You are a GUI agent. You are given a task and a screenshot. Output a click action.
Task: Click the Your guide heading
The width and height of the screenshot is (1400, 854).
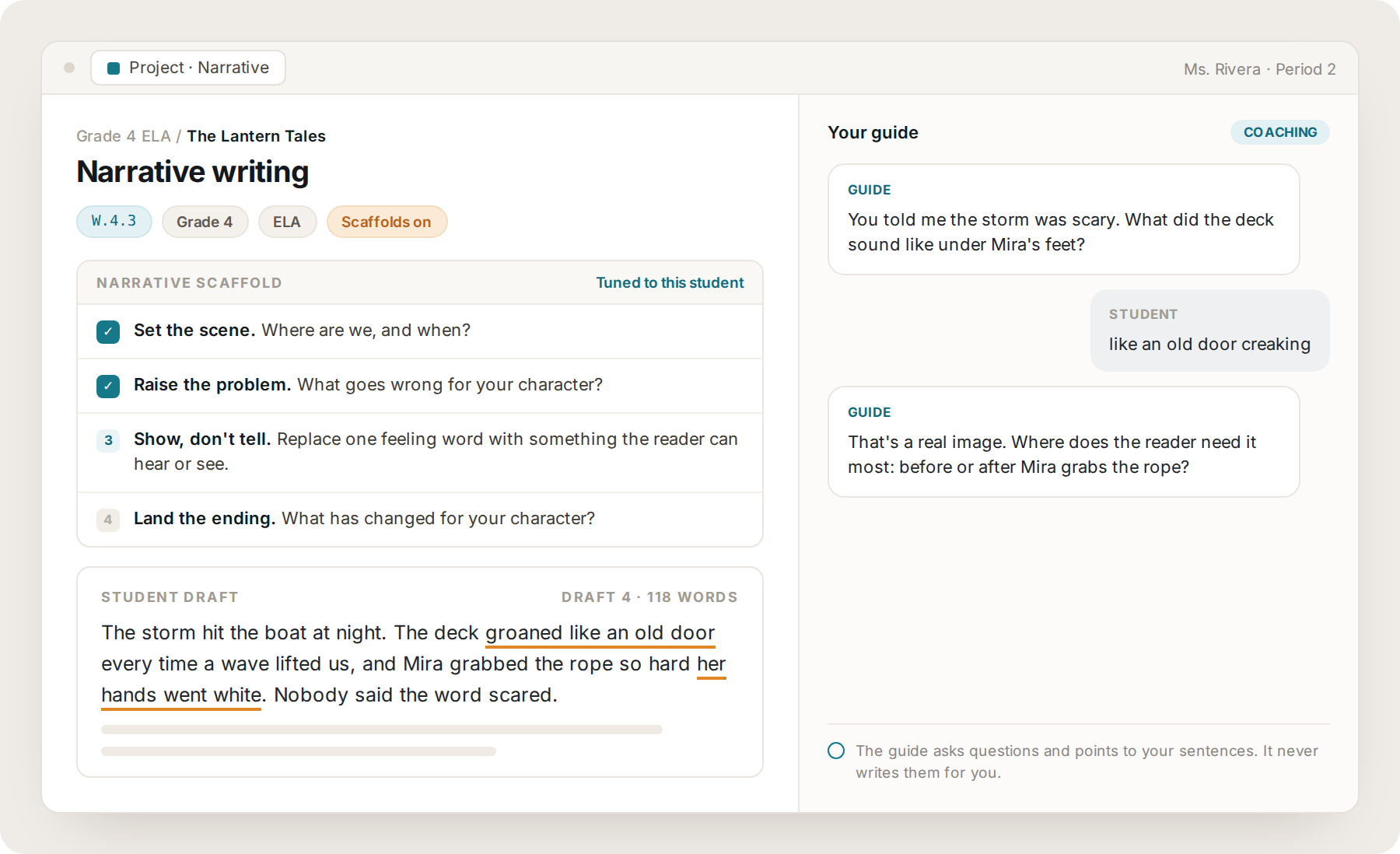[x=873, y=132]
